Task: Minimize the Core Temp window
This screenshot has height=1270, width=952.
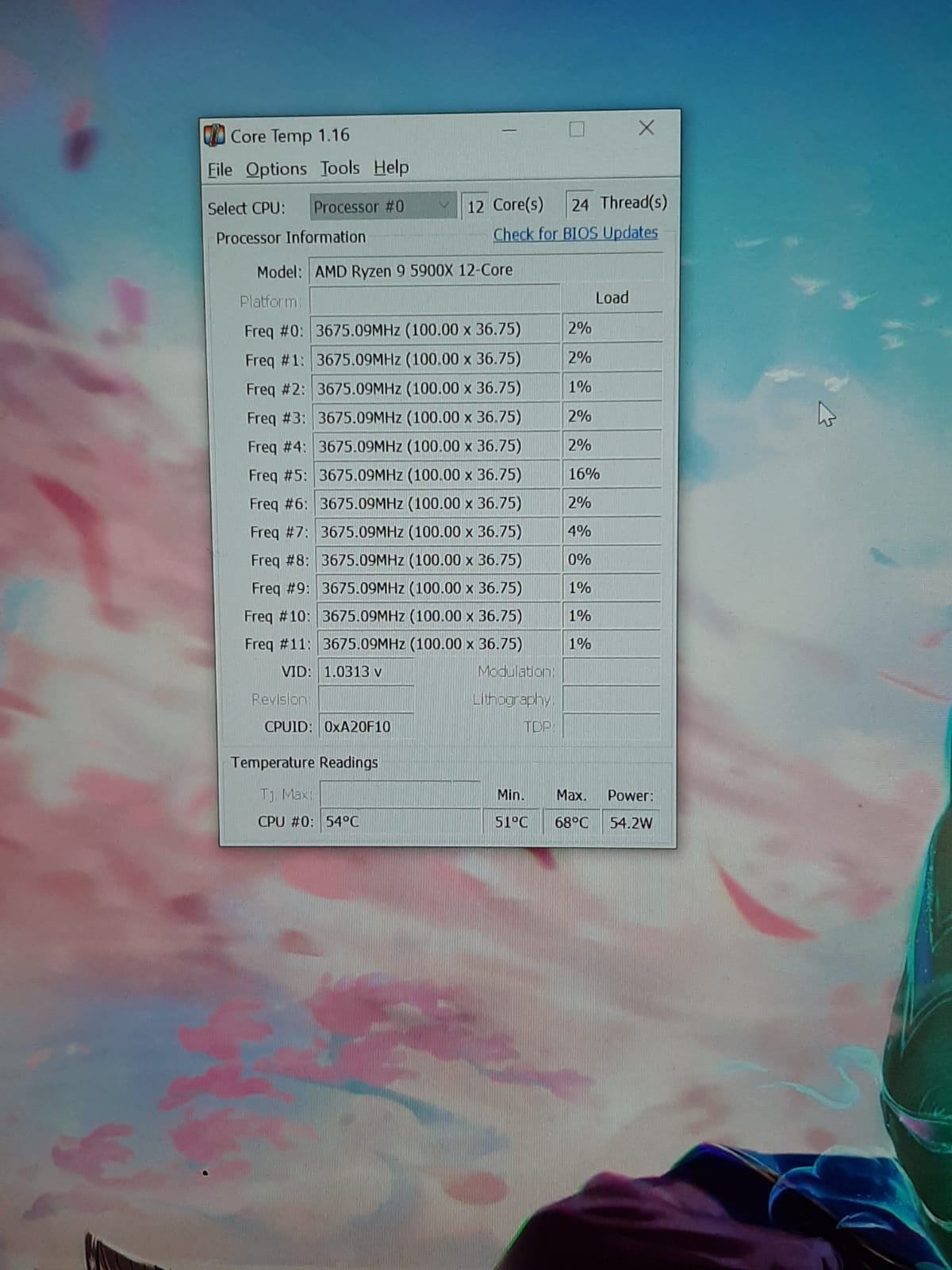Action: (x=509, y=130)
